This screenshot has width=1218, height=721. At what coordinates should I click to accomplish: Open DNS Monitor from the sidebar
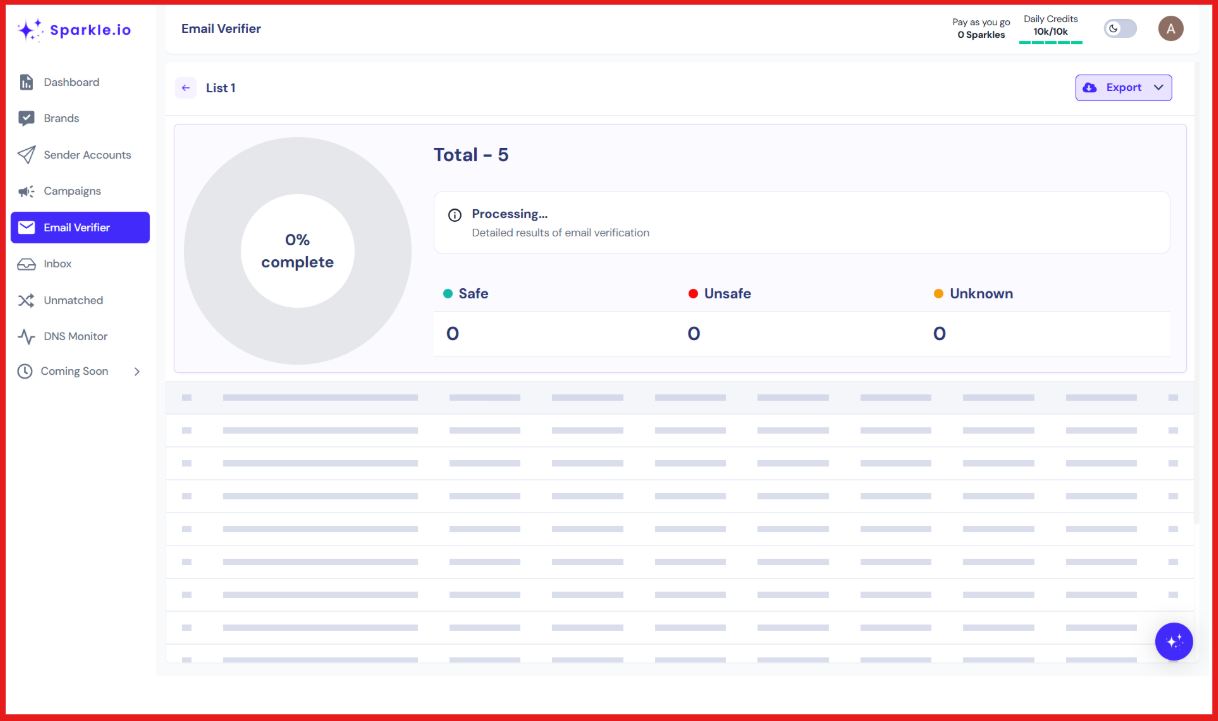(26, 336)
